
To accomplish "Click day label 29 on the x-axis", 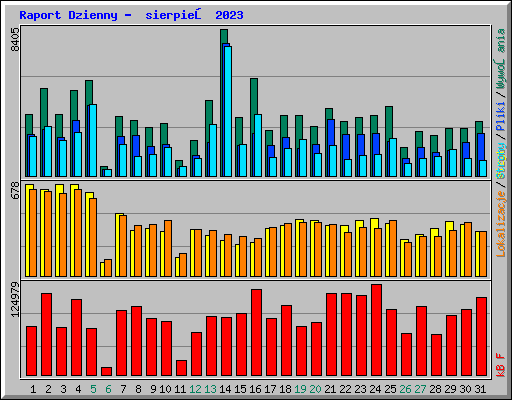I will pos(450,389).
